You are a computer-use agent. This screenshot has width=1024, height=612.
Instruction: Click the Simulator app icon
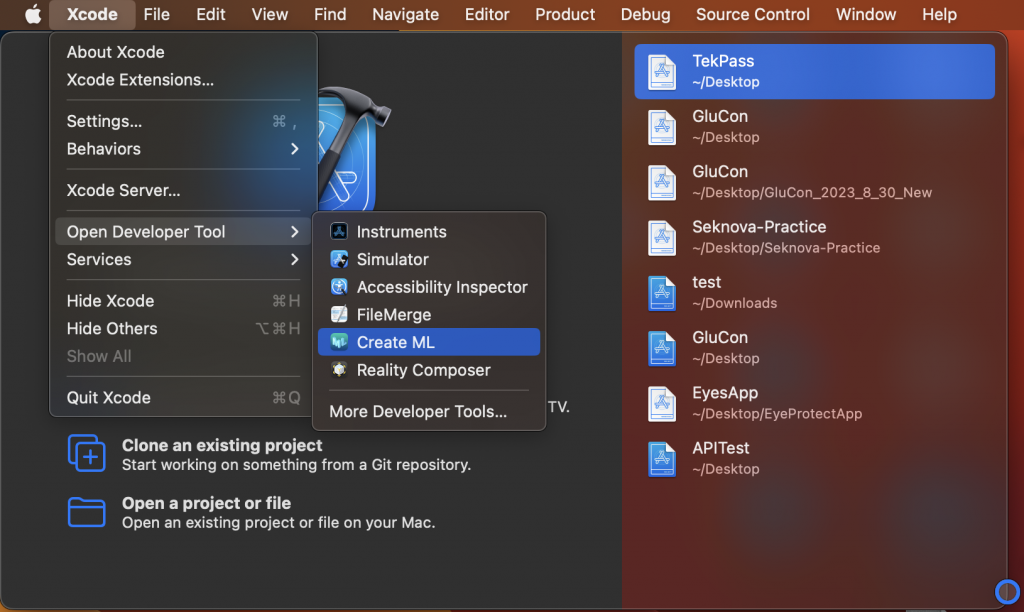tap(339, 259)
